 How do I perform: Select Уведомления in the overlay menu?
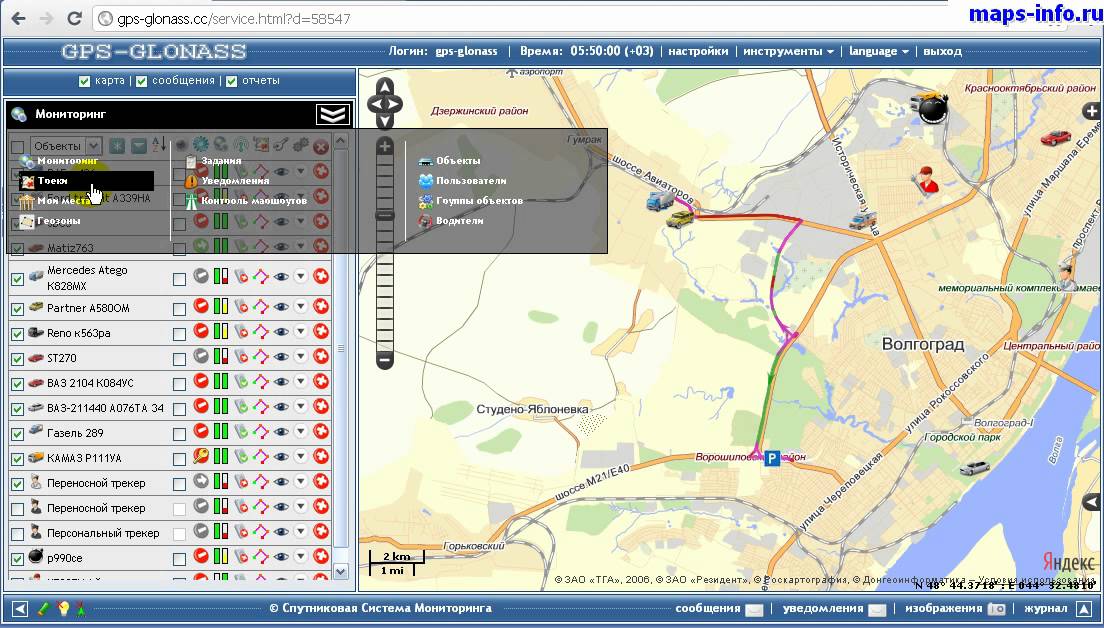click(235, 181)
